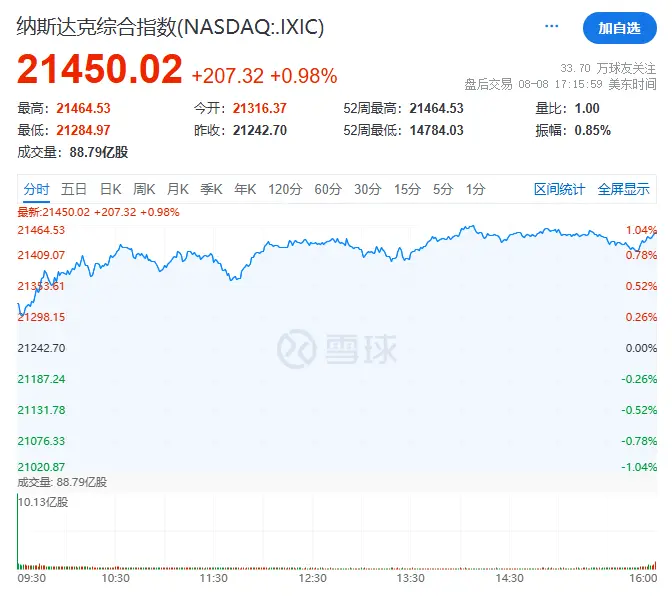The image size is (672, 599).
Task: Switch to the 五日 five-day tab
Action: pos(74,189)
